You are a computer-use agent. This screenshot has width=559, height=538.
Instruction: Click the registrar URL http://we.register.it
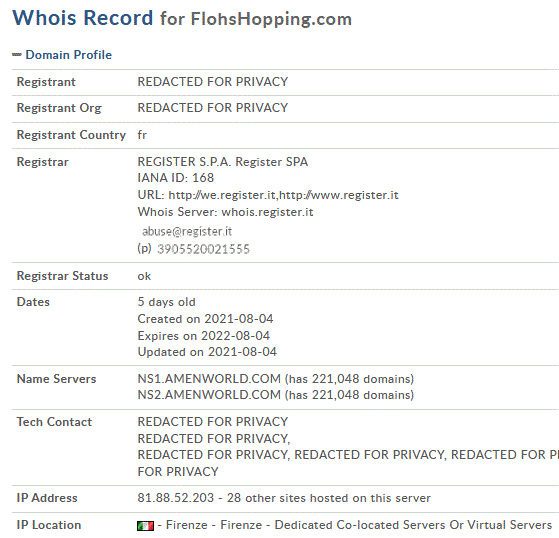coord(222,195)
